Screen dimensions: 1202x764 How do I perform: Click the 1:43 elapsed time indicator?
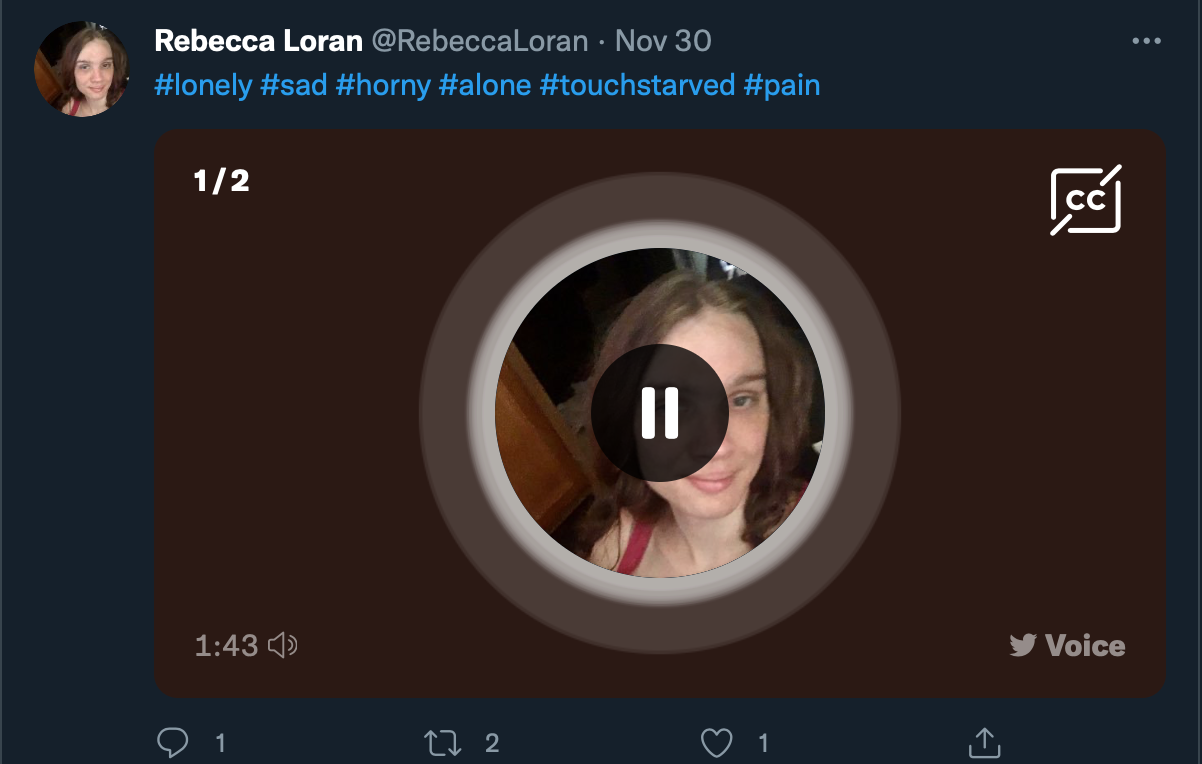point(227,646)
